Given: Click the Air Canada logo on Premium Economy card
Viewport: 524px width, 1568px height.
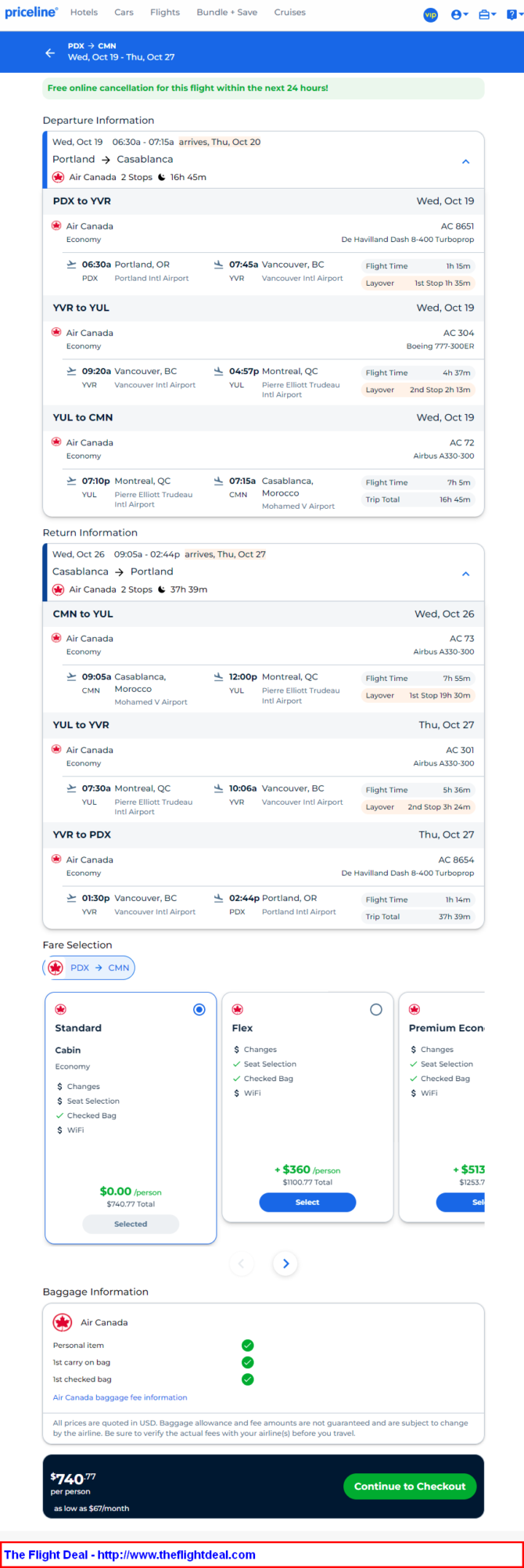Looking at the screenshot, I should coord(415,1010).
